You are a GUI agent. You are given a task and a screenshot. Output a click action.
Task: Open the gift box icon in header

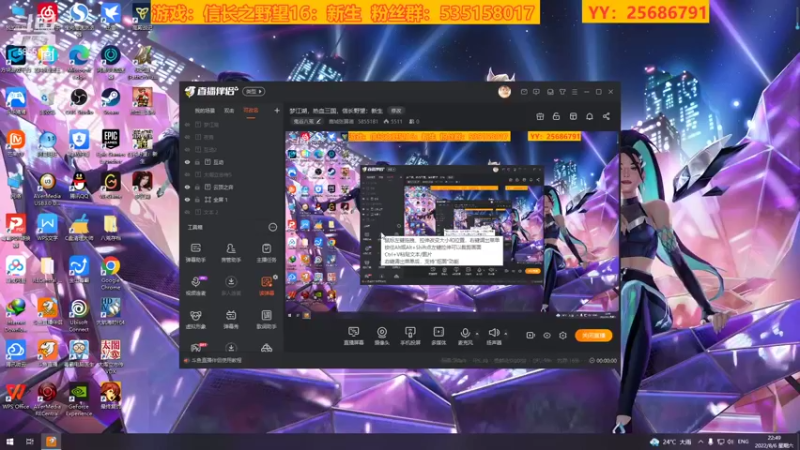pyautogui.click(x=540, y=116)
